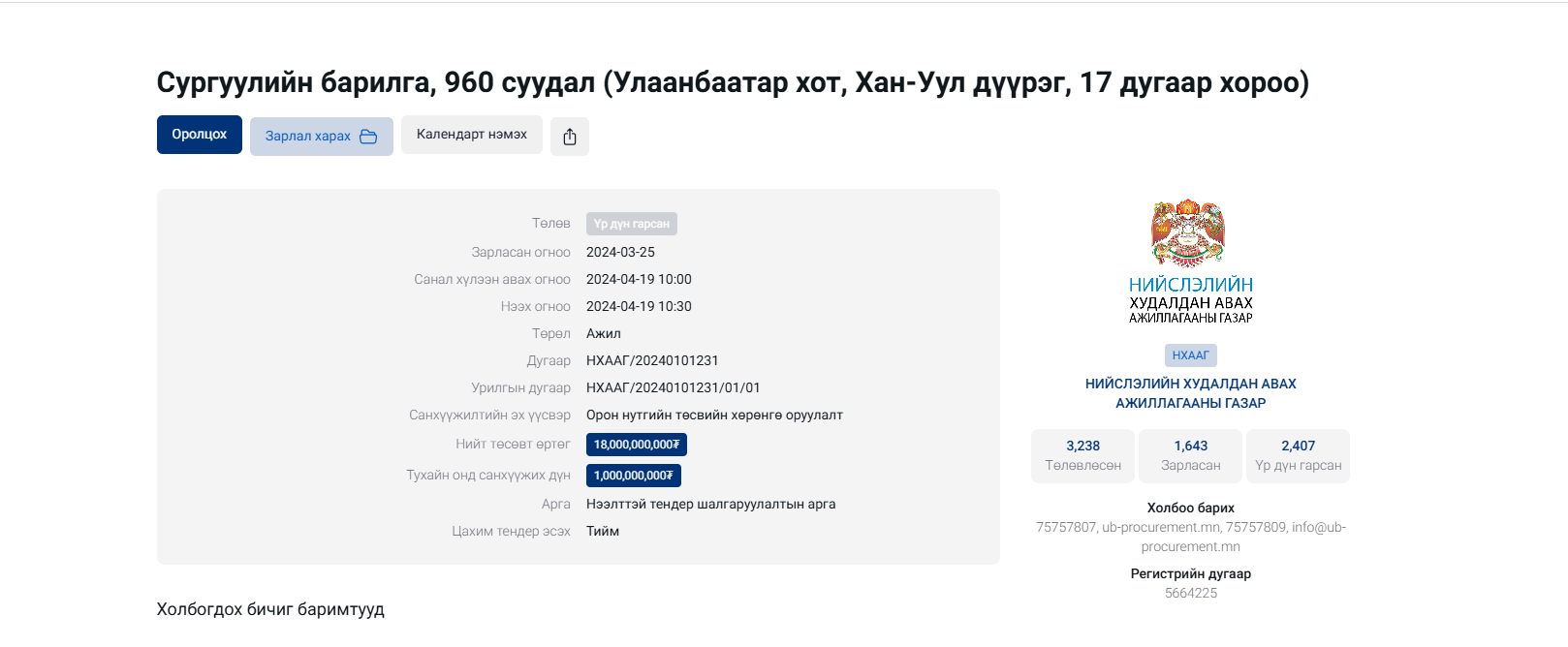This screenshot has height=647, width=1568.
Task: Click the grey Үр дүн гарсан status badge
Action: tap(631, 224)
